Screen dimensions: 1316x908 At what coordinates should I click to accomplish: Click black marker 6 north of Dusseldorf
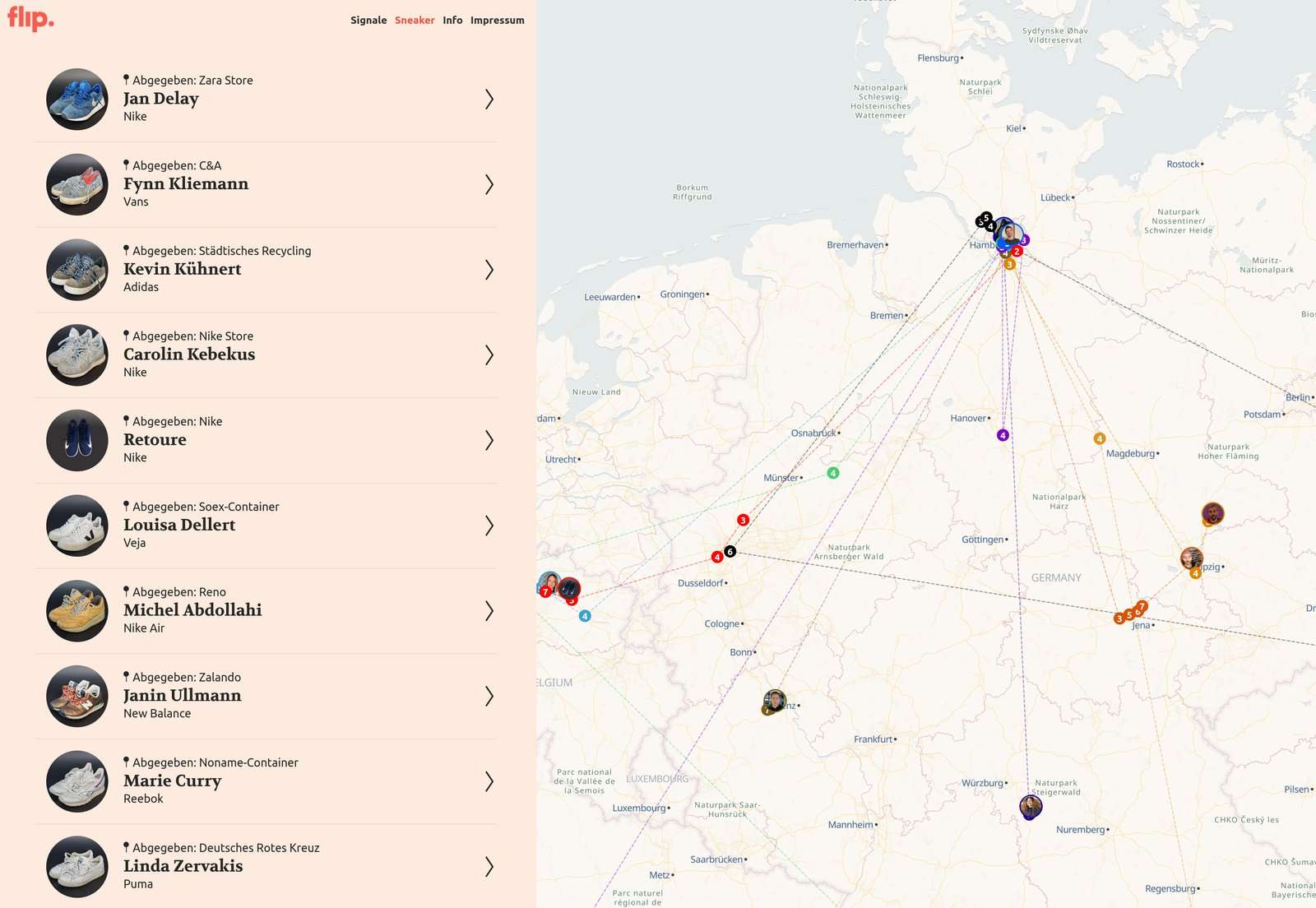pyautogui.click(x=730, y=551)
